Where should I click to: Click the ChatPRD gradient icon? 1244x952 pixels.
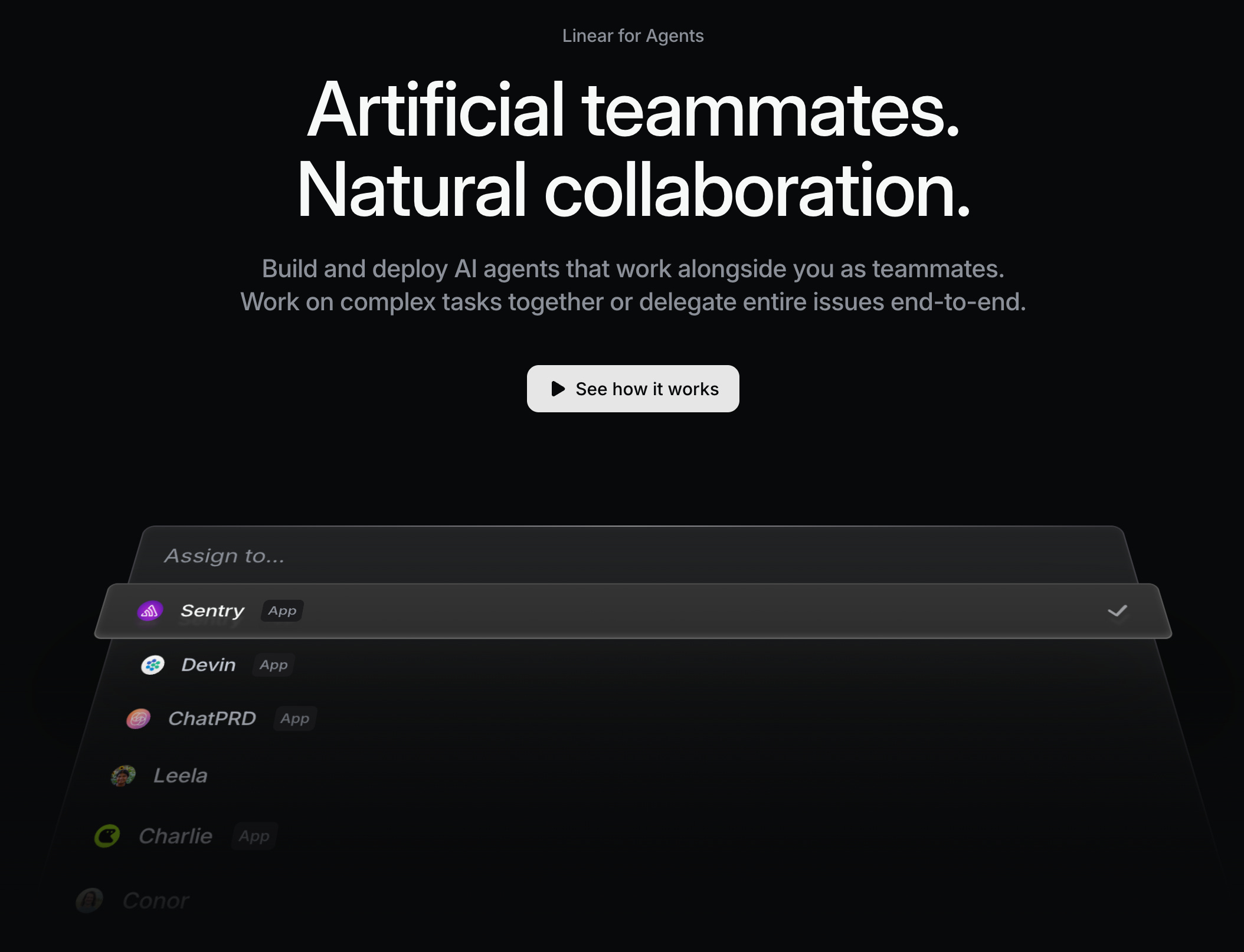tap(139, 719)
